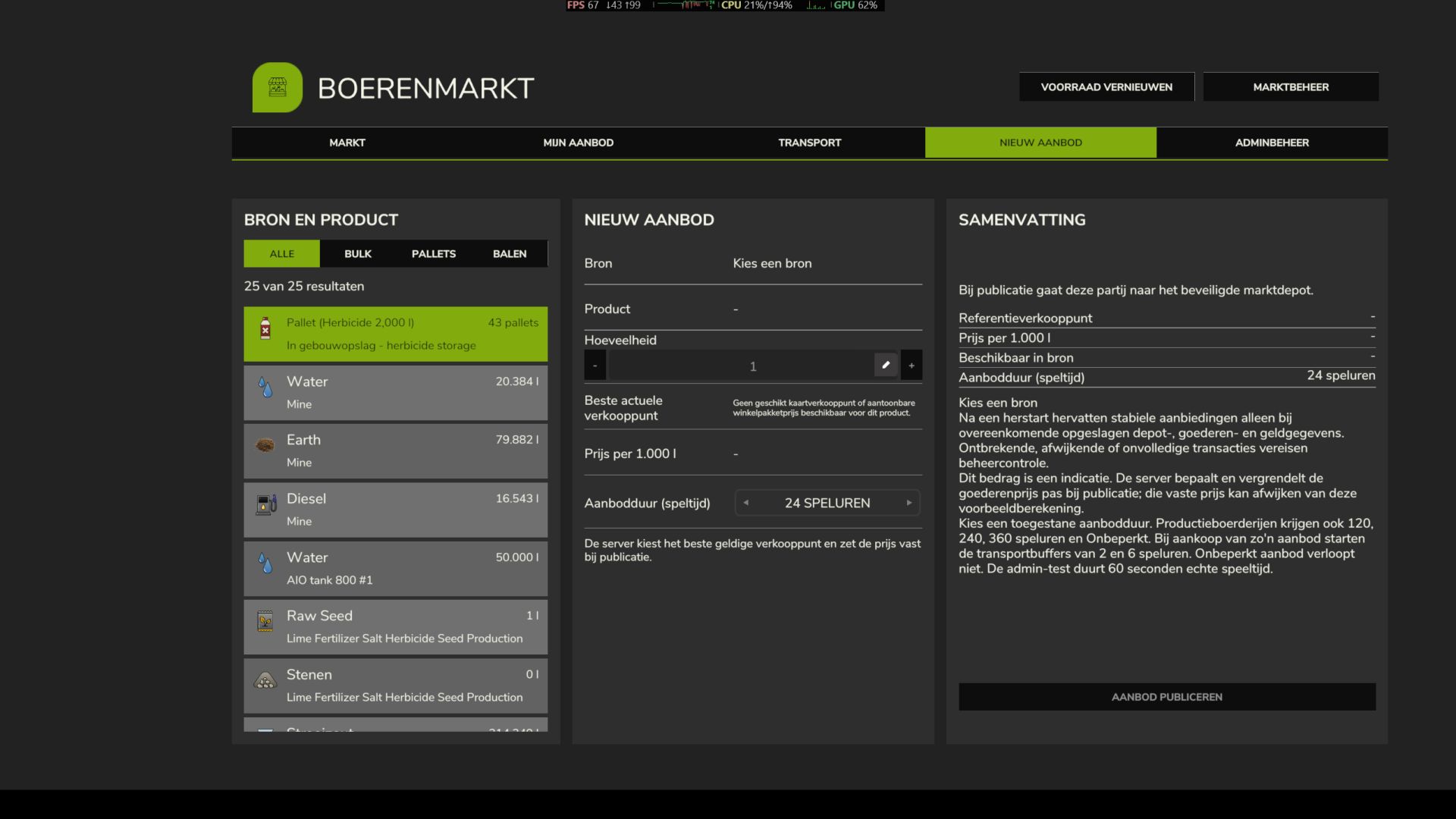Filter sources by BULK
This screenshot has height=819, width=1456.
coord(358,254)
